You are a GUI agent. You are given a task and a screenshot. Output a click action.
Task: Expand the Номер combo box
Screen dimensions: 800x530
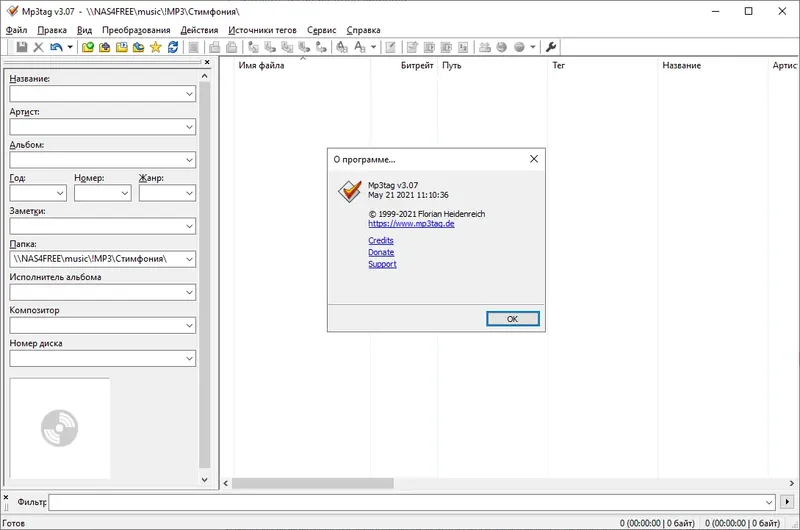click(x=124, y=193)
